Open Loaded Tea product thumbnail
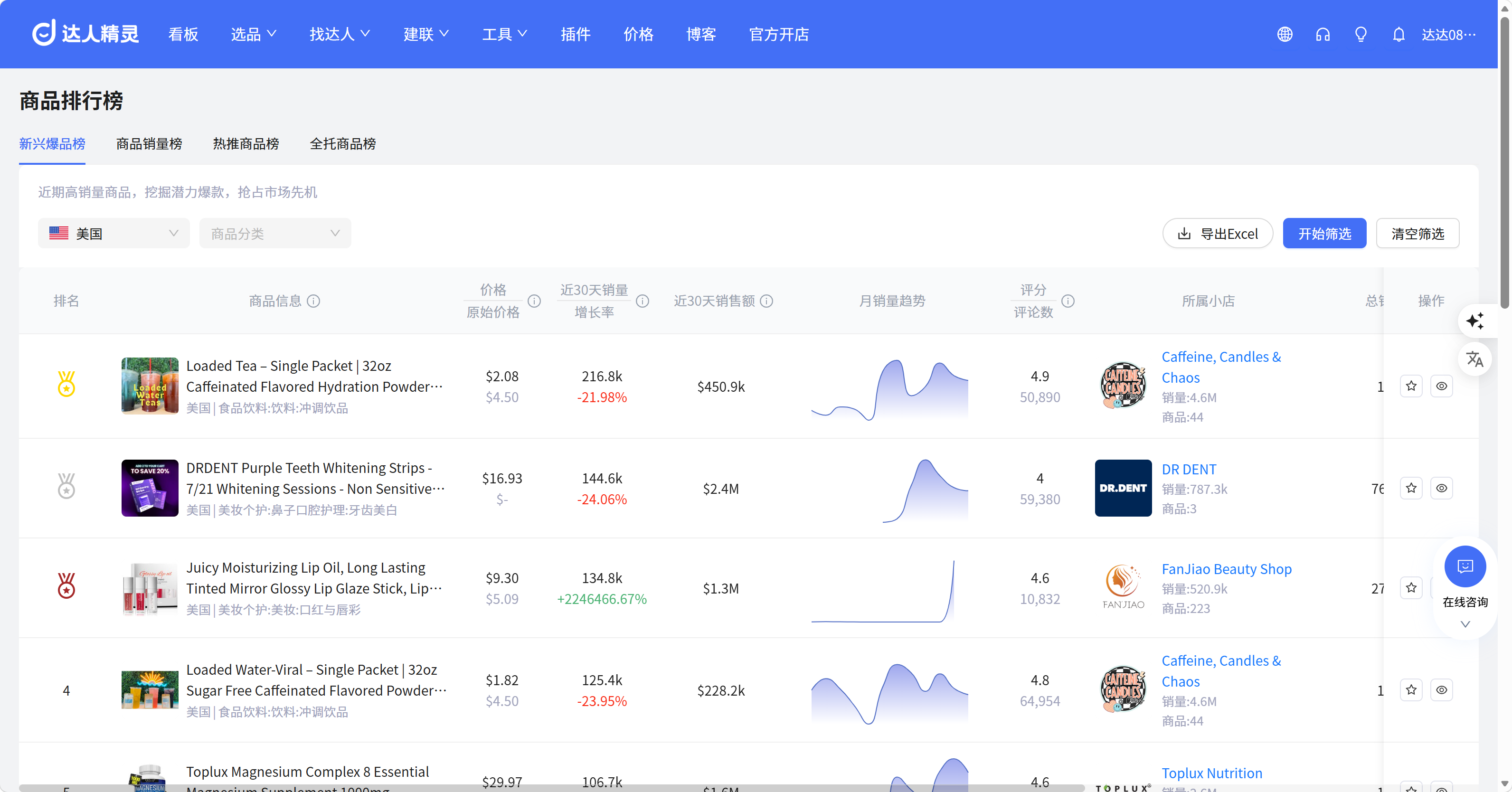The image size is (1512, 792). (x=150, y=386)
